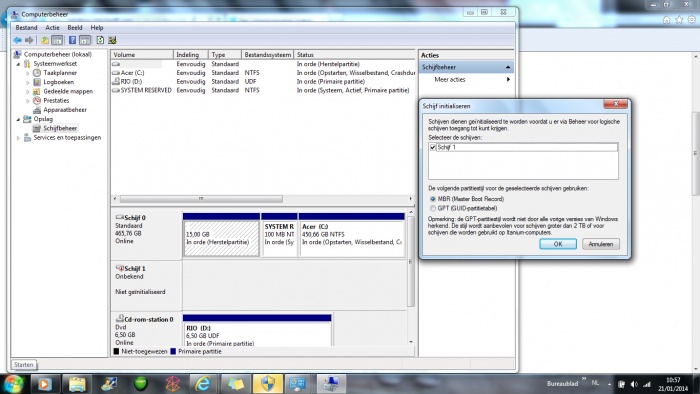Collapse the Systeemwerkset tree node
The width and height of the screenshot is (700, 394).
(19, 64)
